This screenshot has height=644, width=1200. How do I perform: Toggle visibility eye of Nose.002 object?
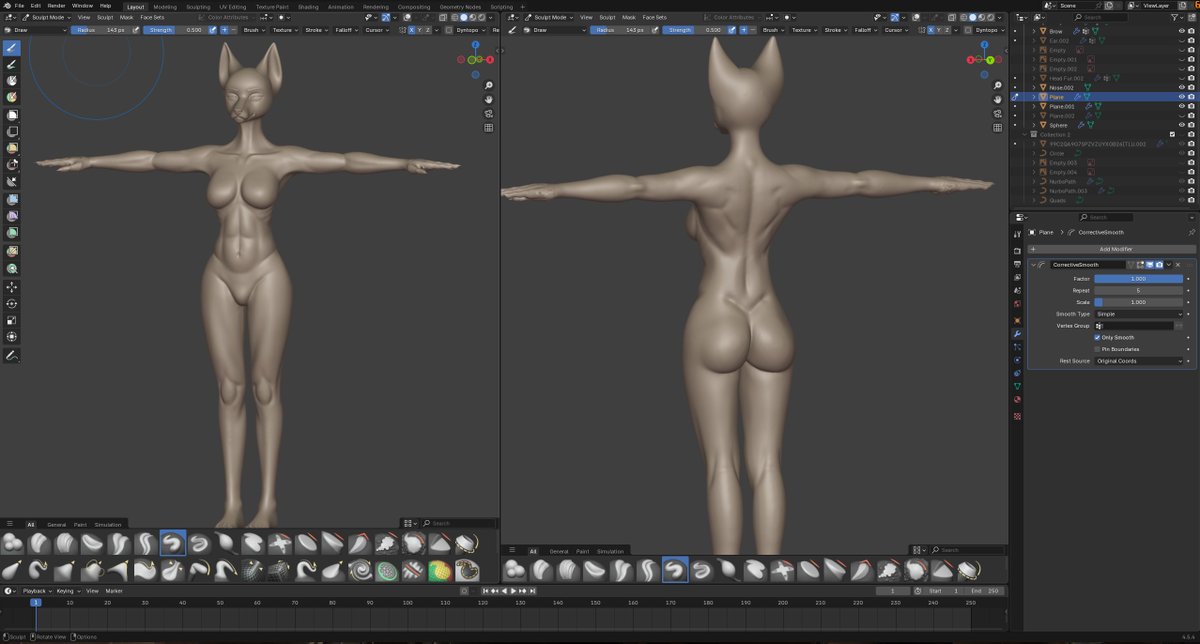click(x=1181, y=87)
